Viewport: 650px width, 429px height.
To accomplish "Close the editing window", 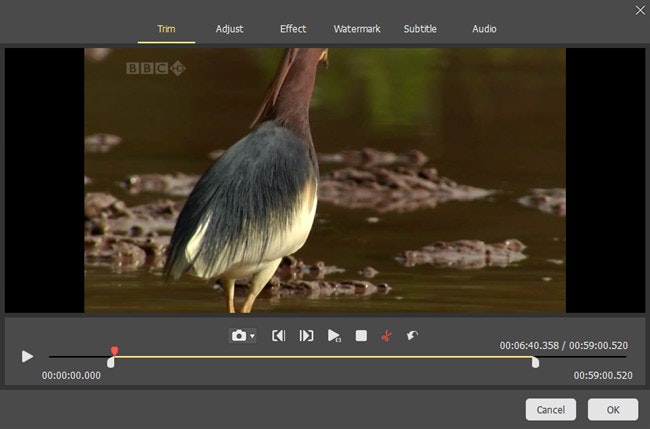I will pyautogui.click(x=639, y=10).
